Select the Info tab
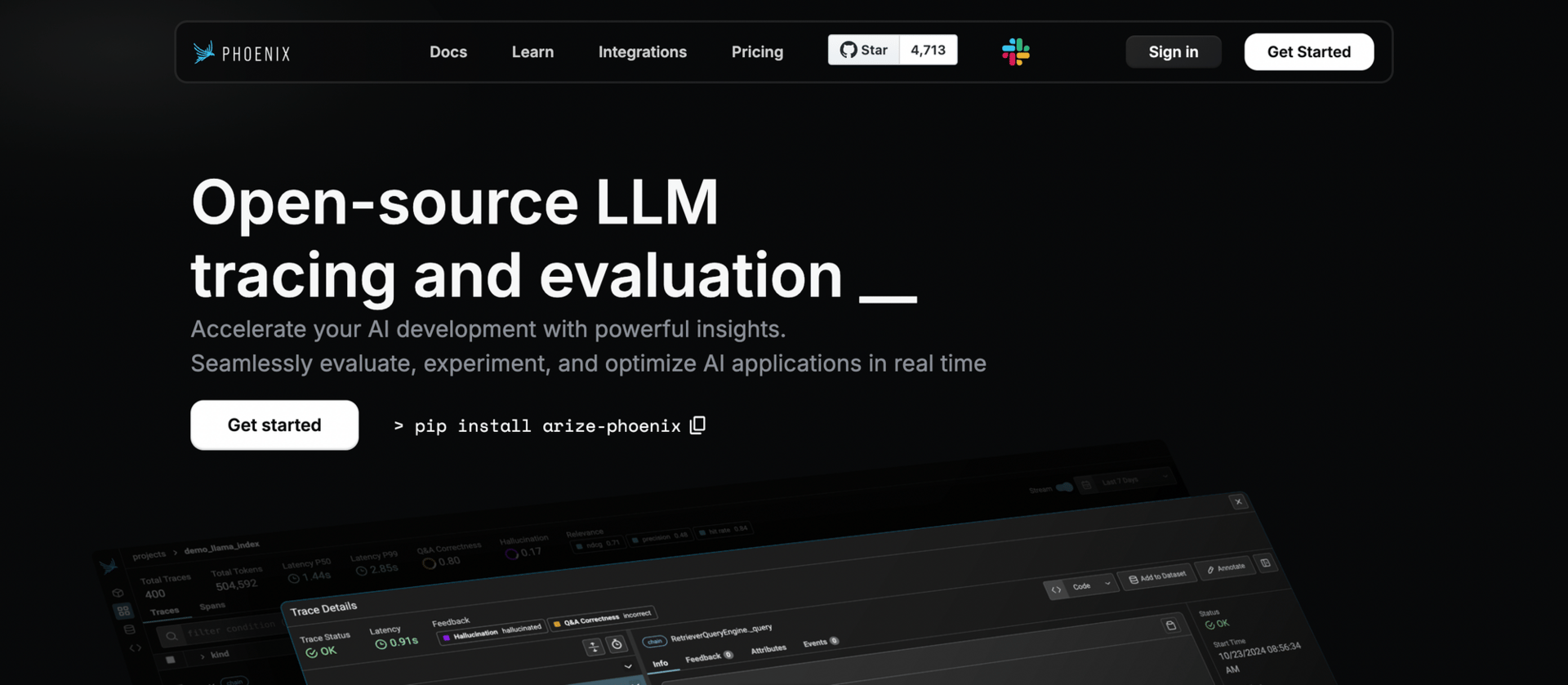Viewport: 1568px width, 685px height. coord(660,664)
